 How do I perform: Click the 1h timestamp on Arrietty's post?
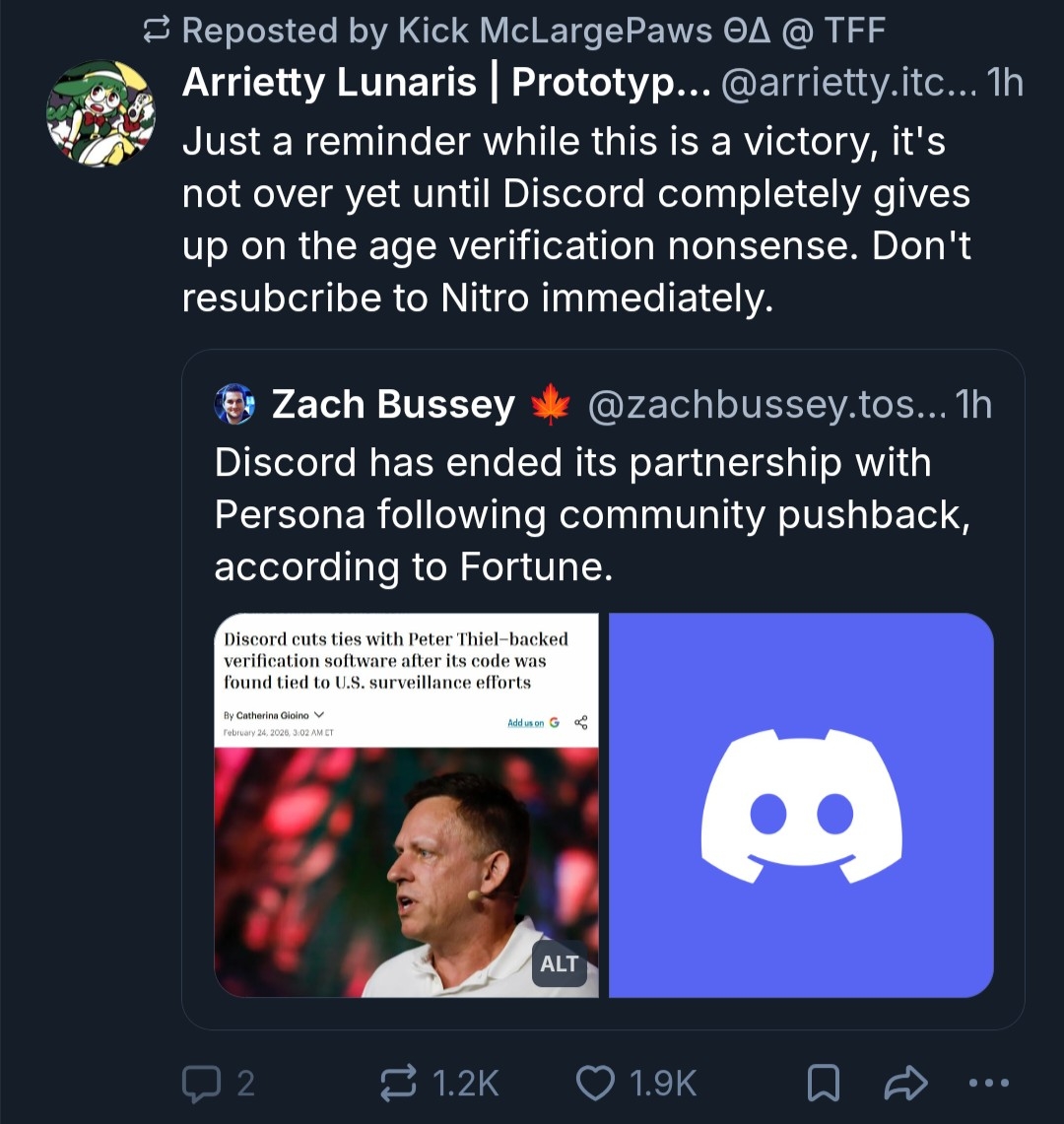click(x=1003, y=84)
